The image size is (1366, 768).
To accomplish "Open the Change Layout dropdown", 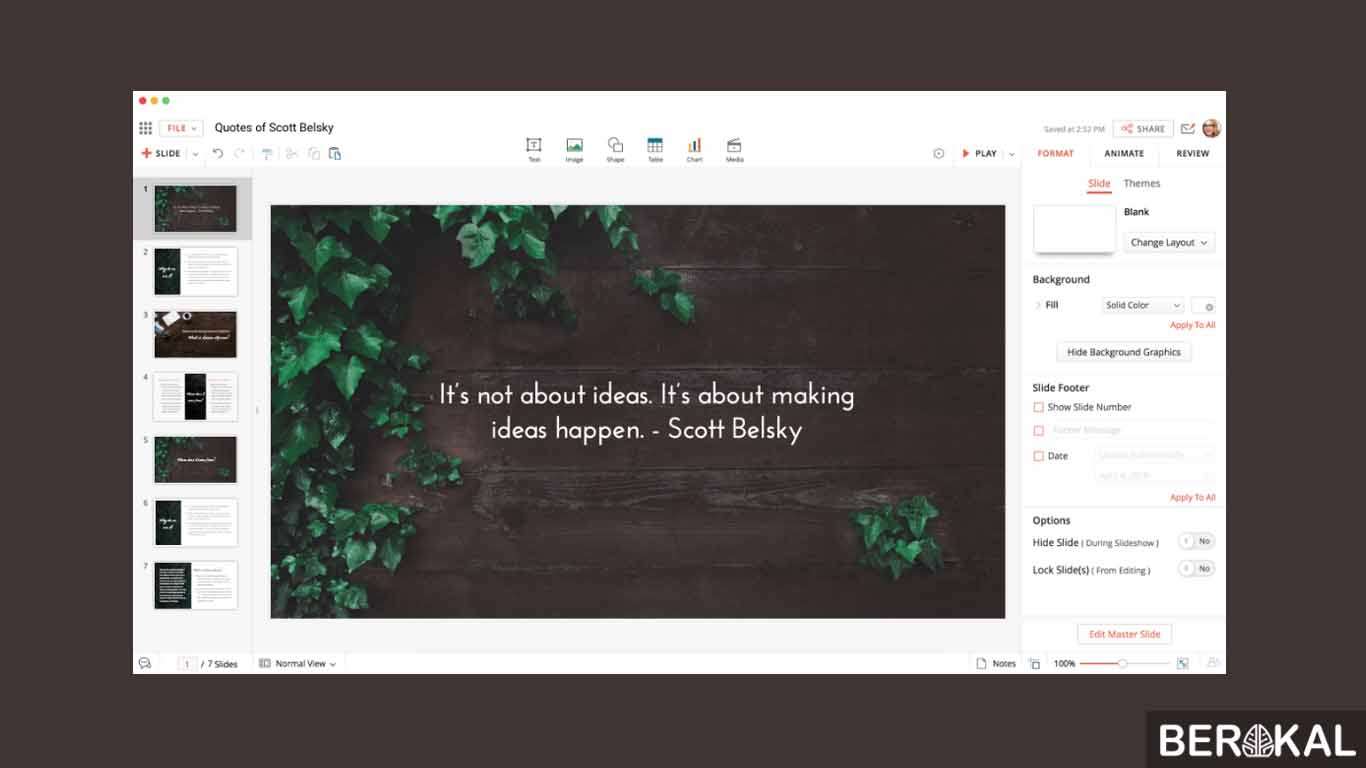I will coord(1169,242).
